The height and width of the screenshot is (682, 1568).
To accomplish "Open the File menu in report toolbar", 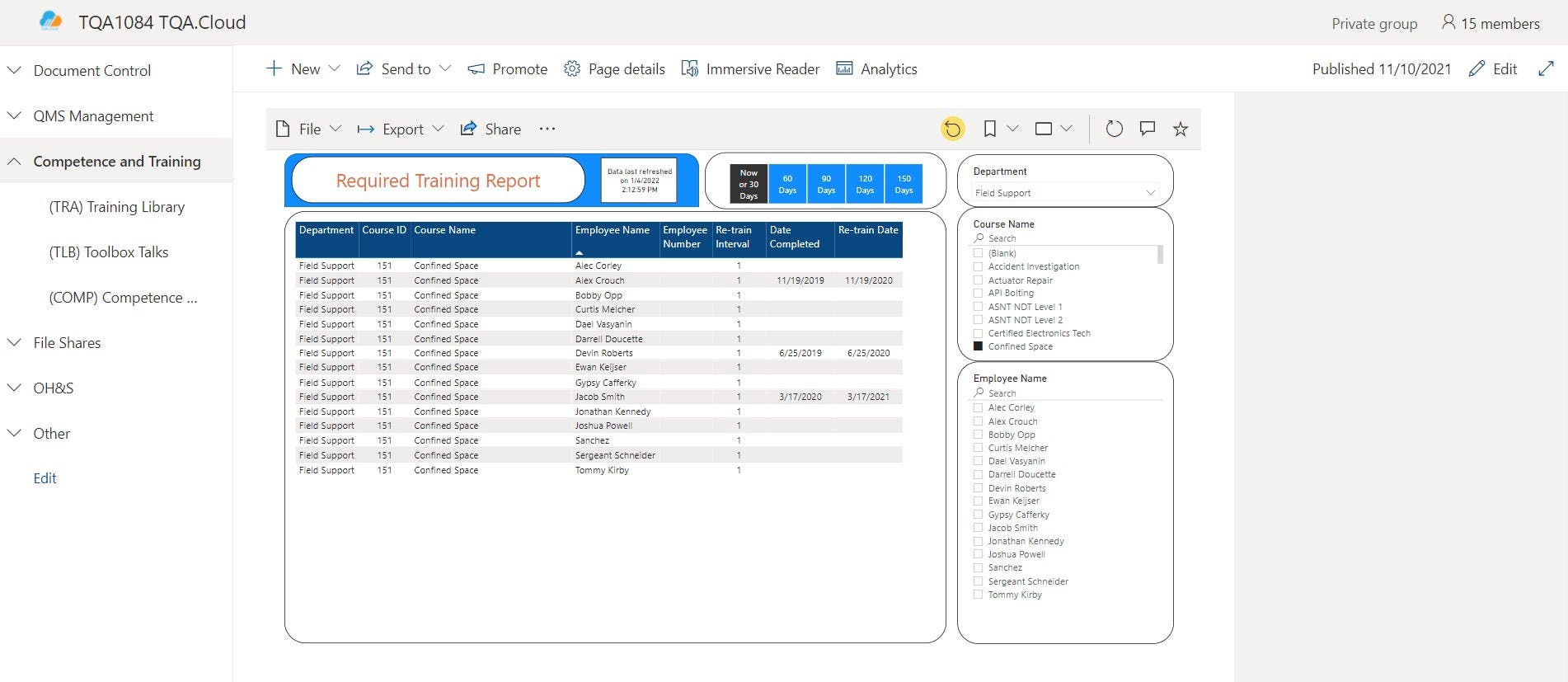I will pos(308,129).
